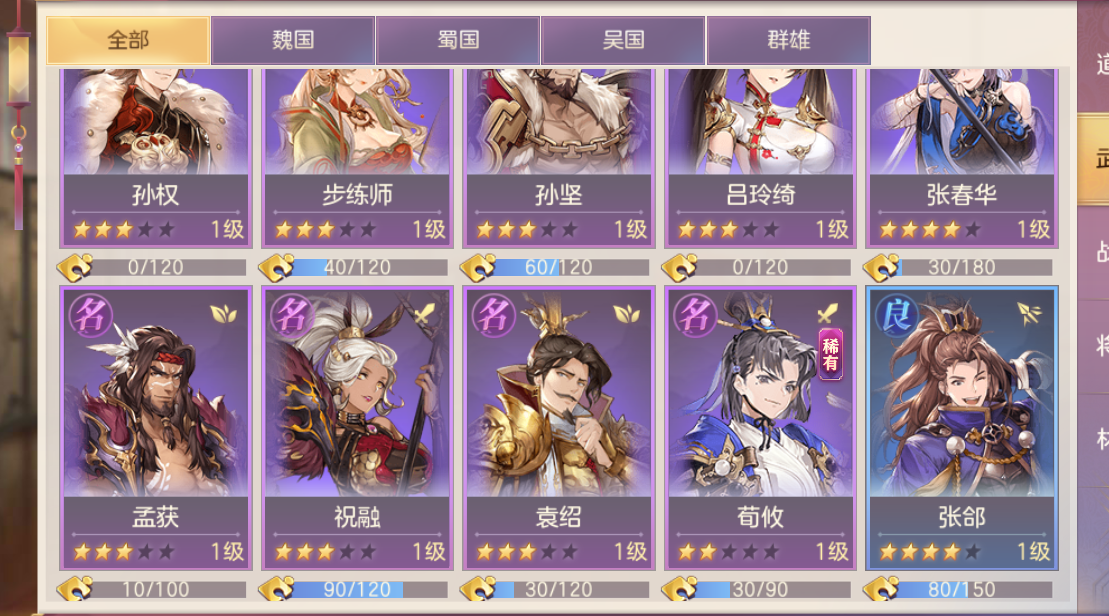Open the 蜀国 faction tab
Viewport: 1109px width, 616px height.
[x=458, y=40]
